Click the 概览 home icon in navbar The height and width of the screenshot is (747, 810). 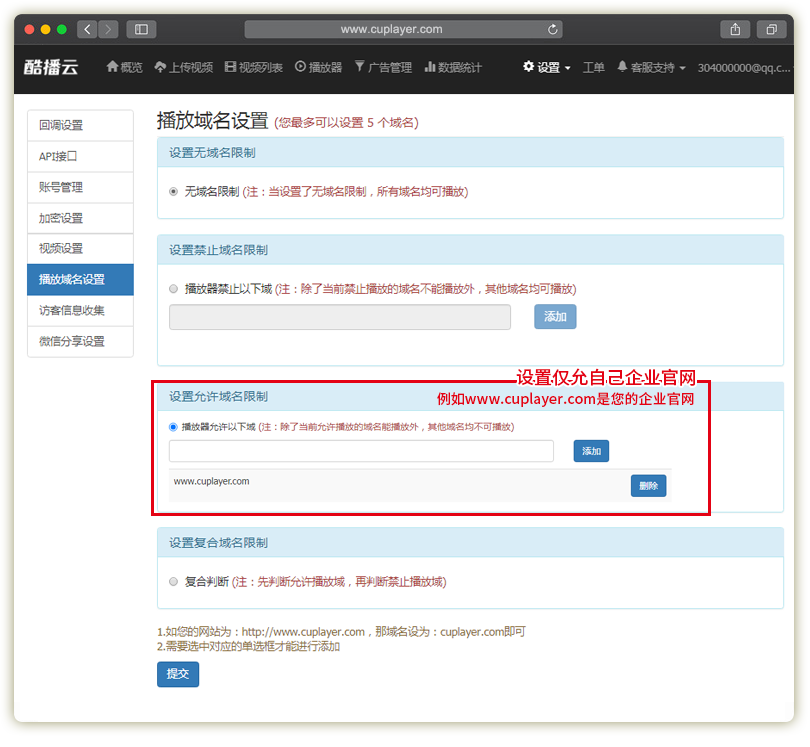pos(113,67)
